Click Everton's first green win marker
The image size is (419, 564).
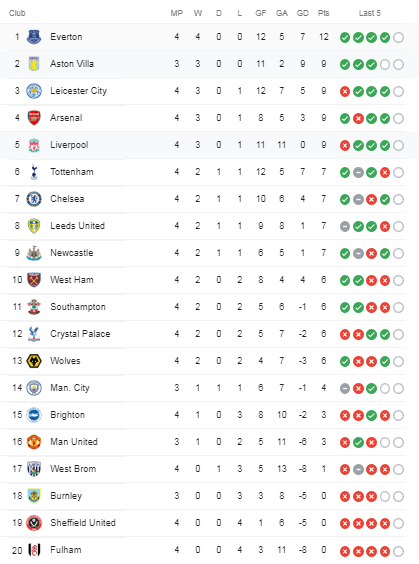tap(345, 37)
